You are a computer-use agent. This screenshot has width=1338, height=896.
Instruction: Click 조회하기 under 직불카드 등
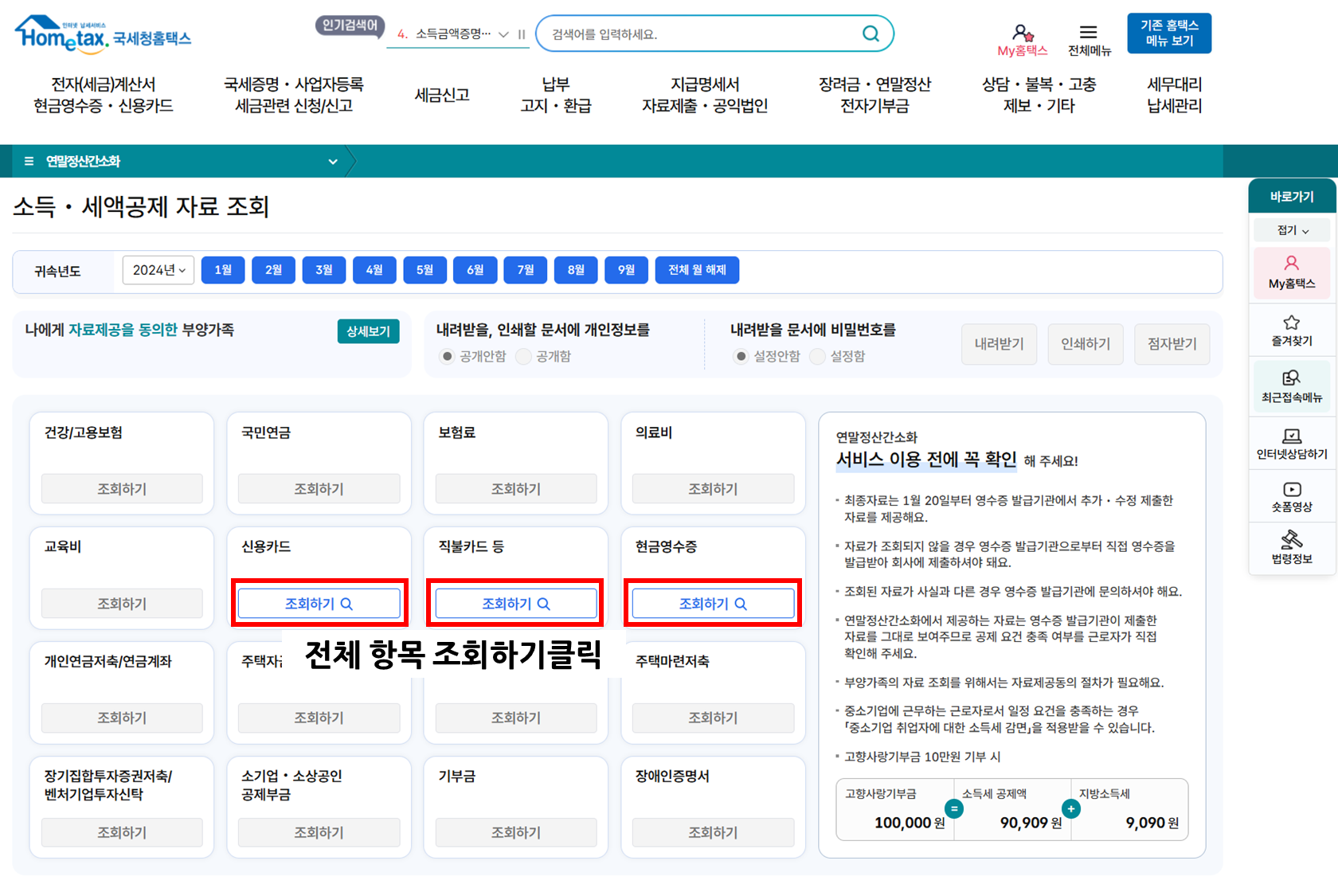click(516, 604)
